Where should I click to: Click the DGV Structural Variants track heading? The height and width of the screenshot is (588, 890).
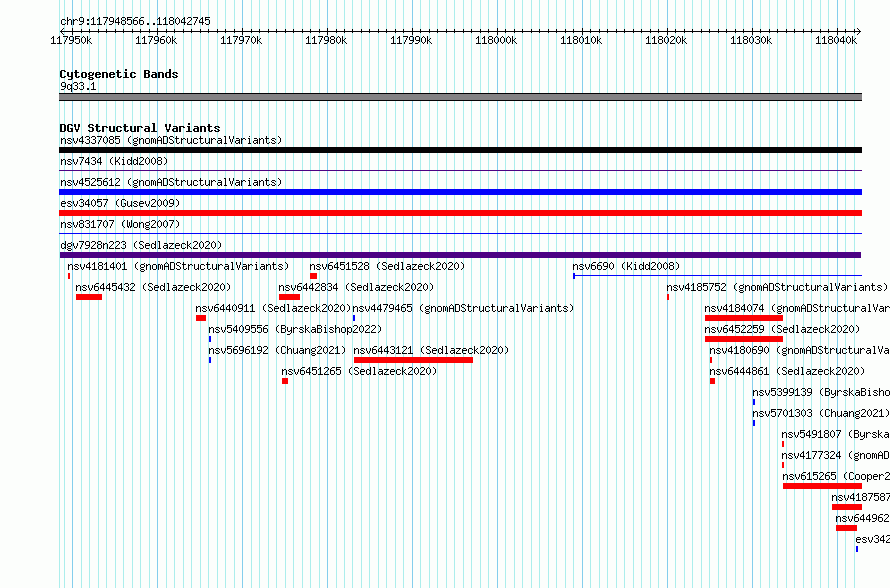(140, 128)
